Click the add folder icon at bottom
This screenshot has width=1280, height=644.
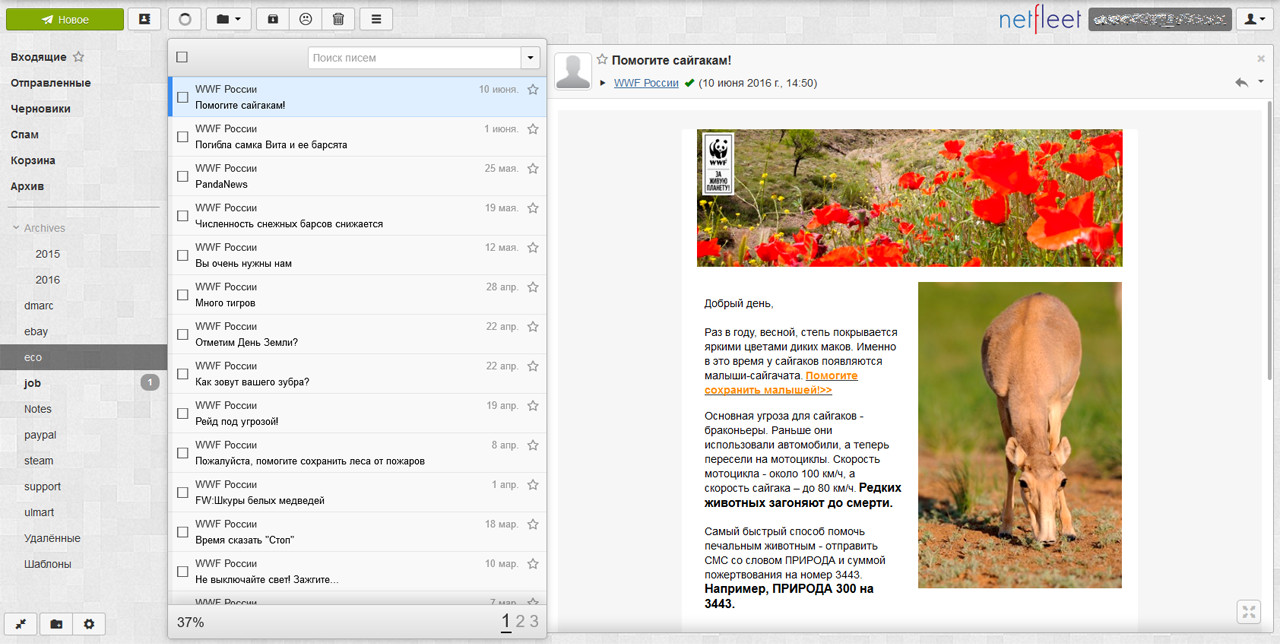coord(56,624)
